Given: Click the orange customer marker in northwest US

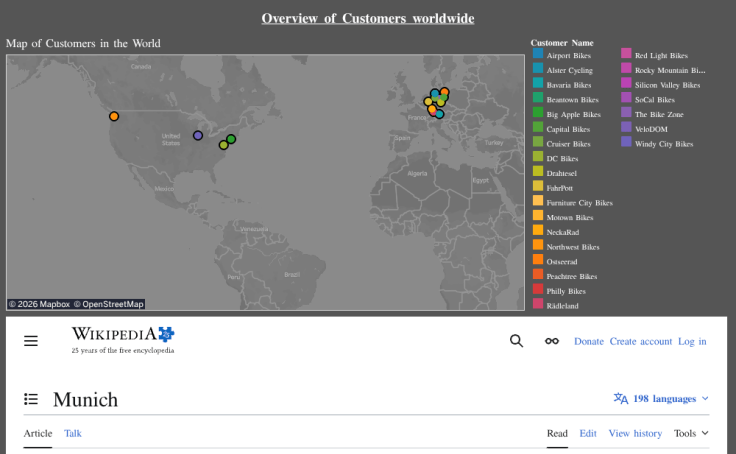Looking at the screenshot, I should (x=114, y=116).
